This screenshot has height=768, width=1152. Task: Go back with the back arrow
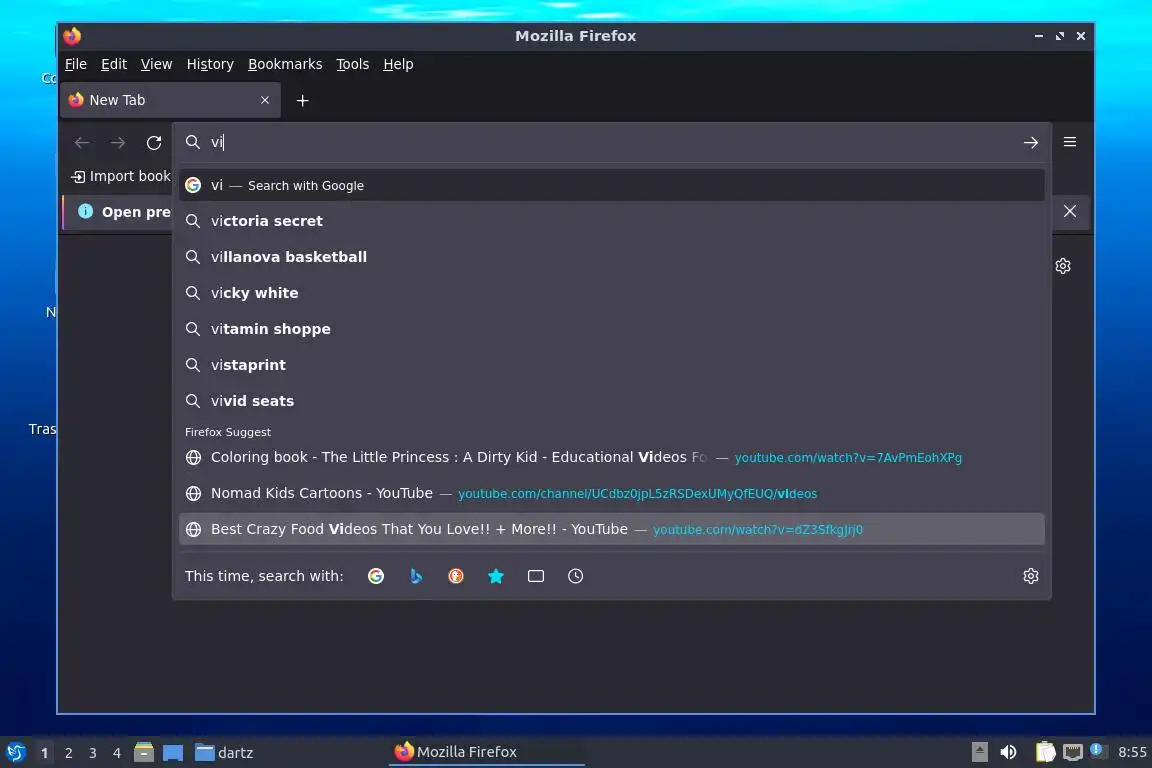[x=82, y=143]
